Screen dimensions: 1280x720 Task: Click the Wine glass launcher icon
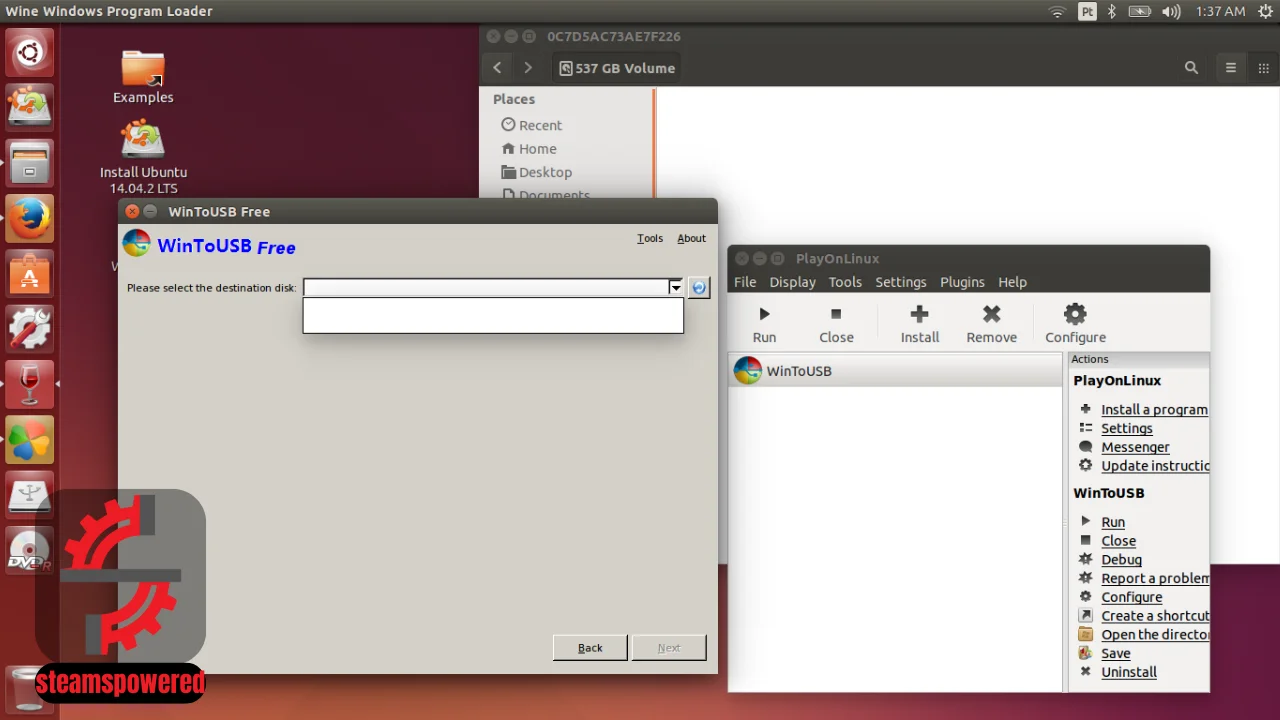point(29,383)
